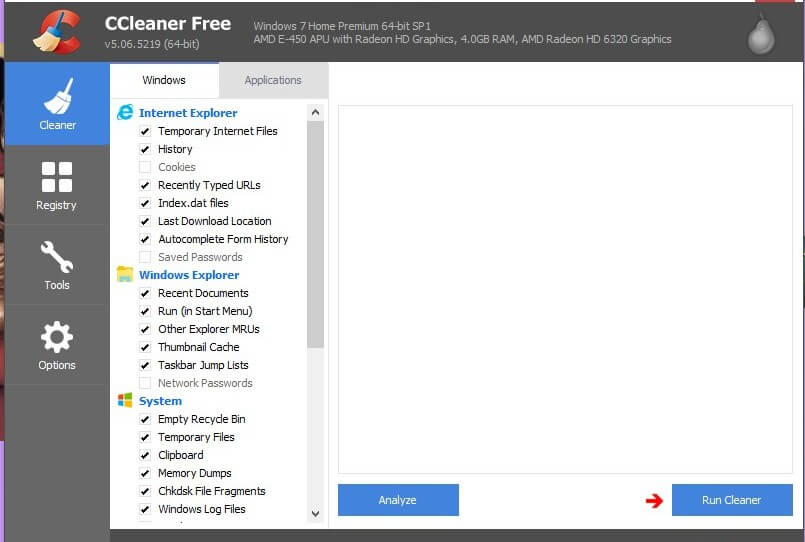Viewport: 805px width, 542px height.
Task: Click the Windows 7 Home Premium text
Action: 342,26
